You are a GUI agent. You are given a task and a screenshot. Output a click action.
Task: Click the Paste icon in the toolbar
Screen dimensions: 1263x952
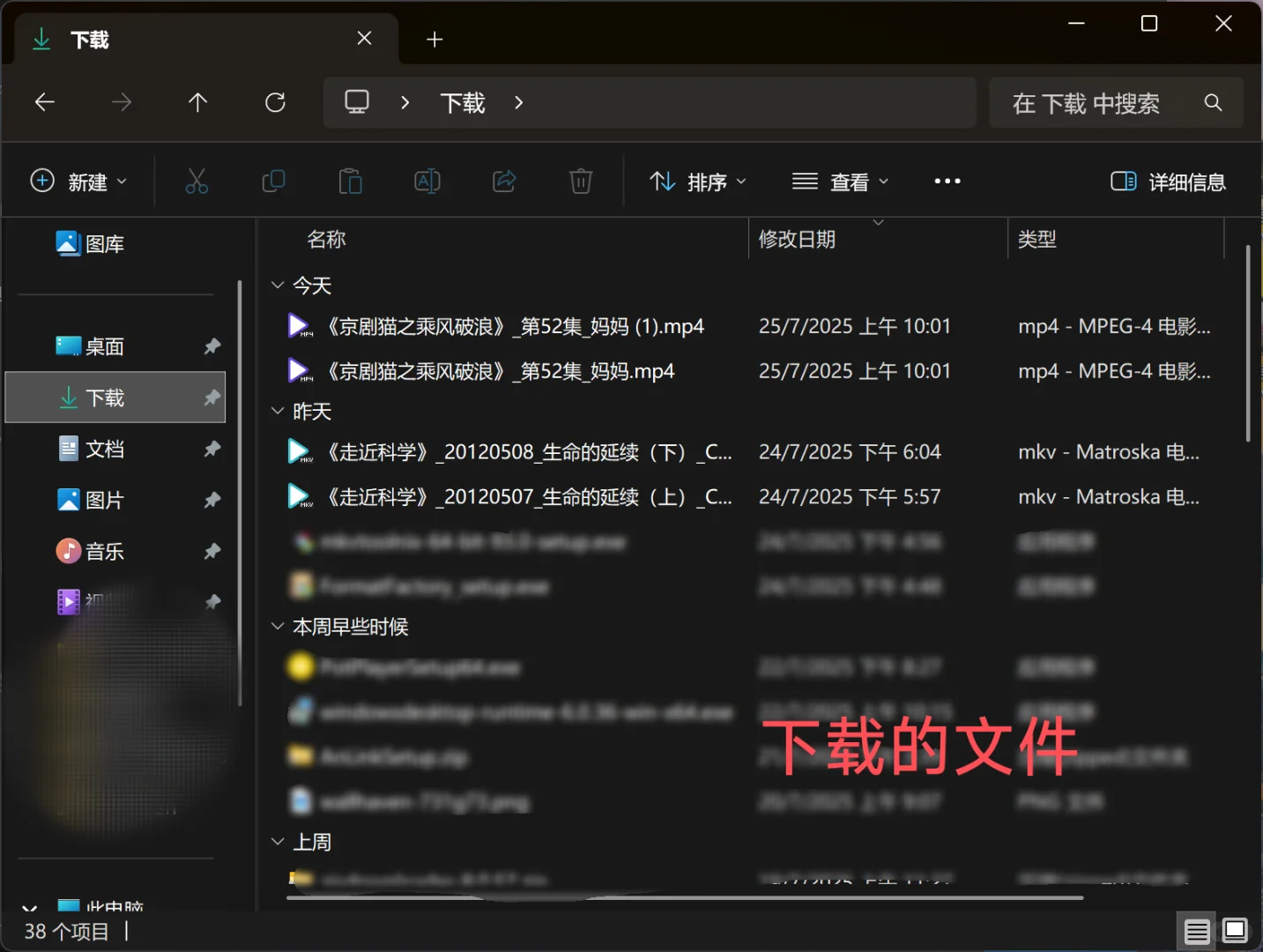pyautogui.click(x=350, y=181)
